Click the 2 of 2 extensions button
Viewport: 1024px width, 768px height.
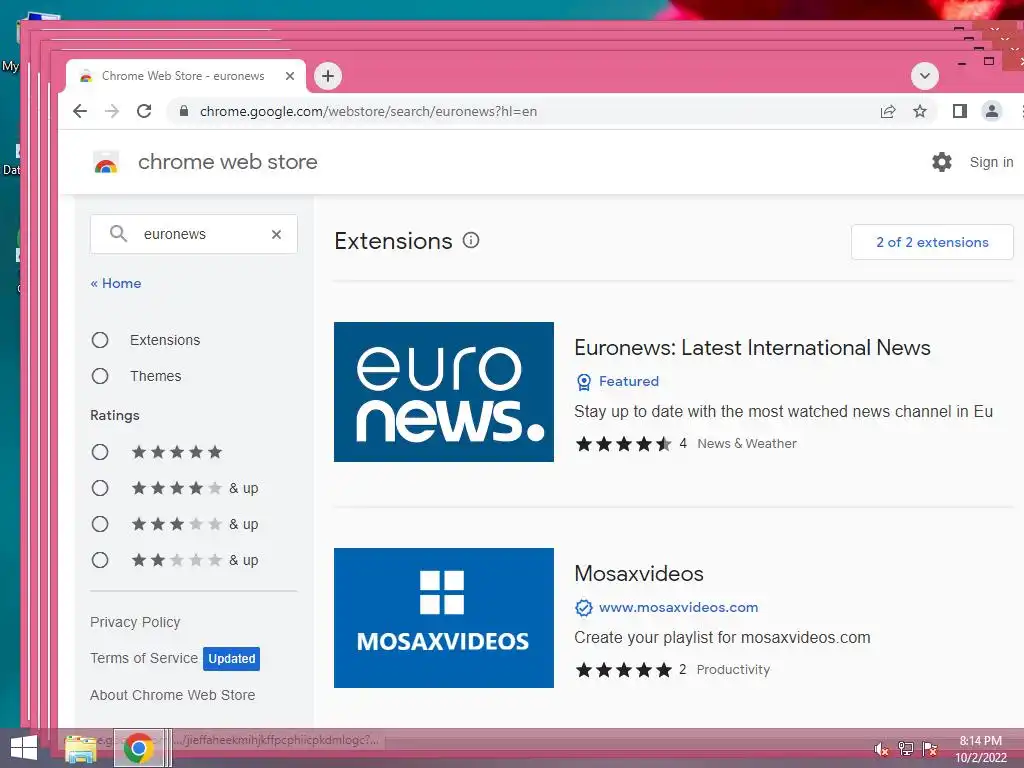tap(932, 242)
